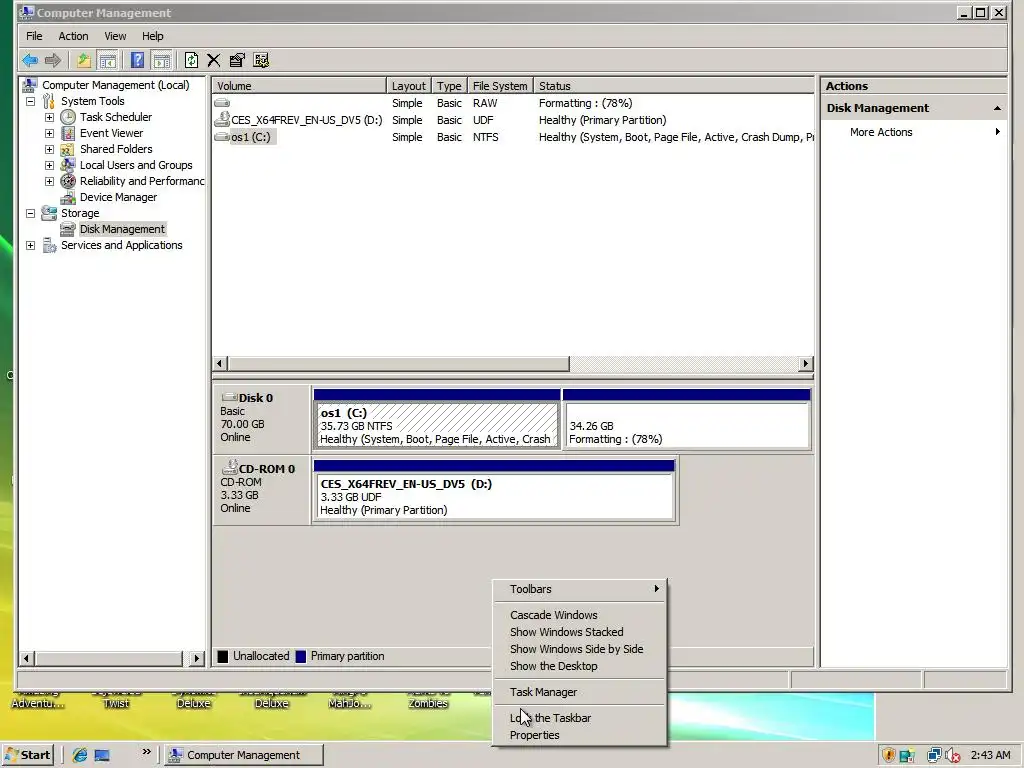Collapse the Disk Management actions section
1024x768 pixels.
pos(997,108)
